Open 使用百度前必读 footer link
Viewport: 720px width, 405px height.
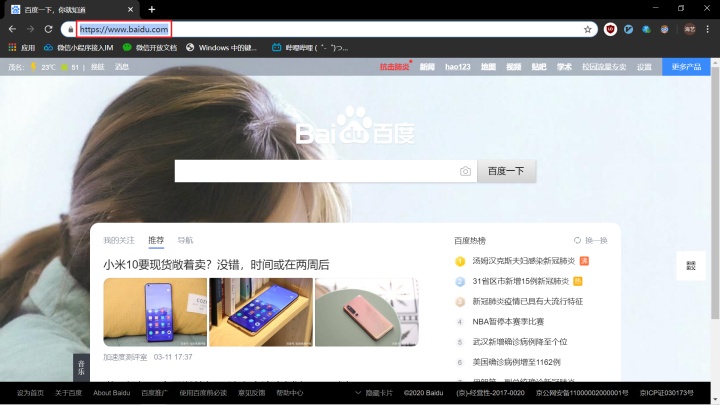(x=203, y=393)
